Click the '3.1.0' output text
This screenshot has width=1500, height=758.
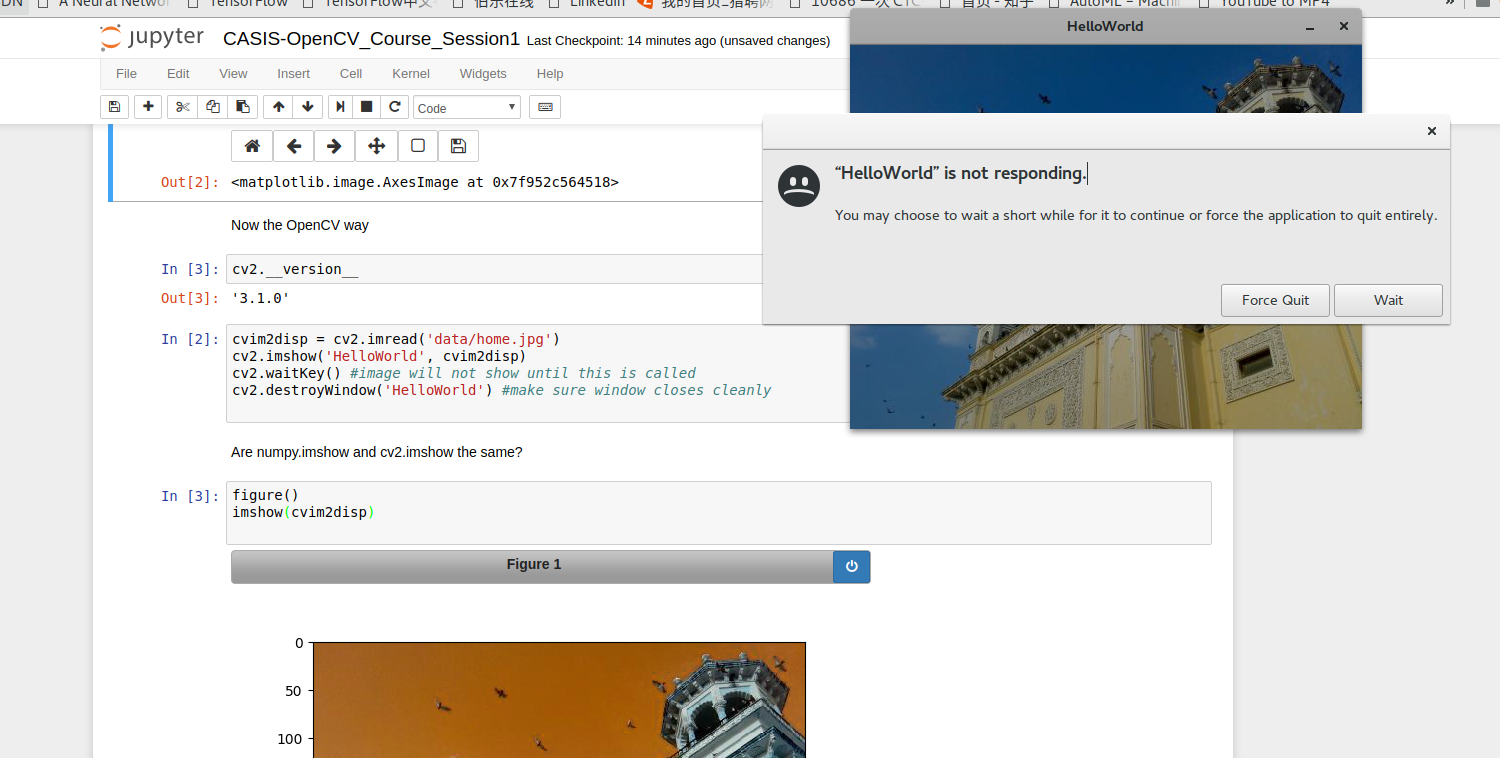pos(260,298)
